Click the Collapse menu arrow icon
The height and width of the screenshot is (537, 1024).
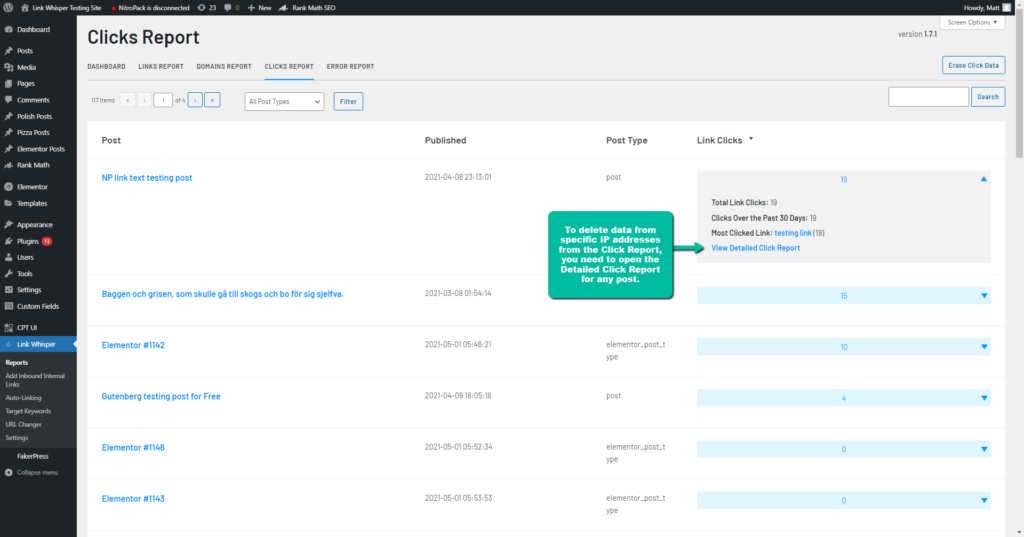click(x=8, y=472)
